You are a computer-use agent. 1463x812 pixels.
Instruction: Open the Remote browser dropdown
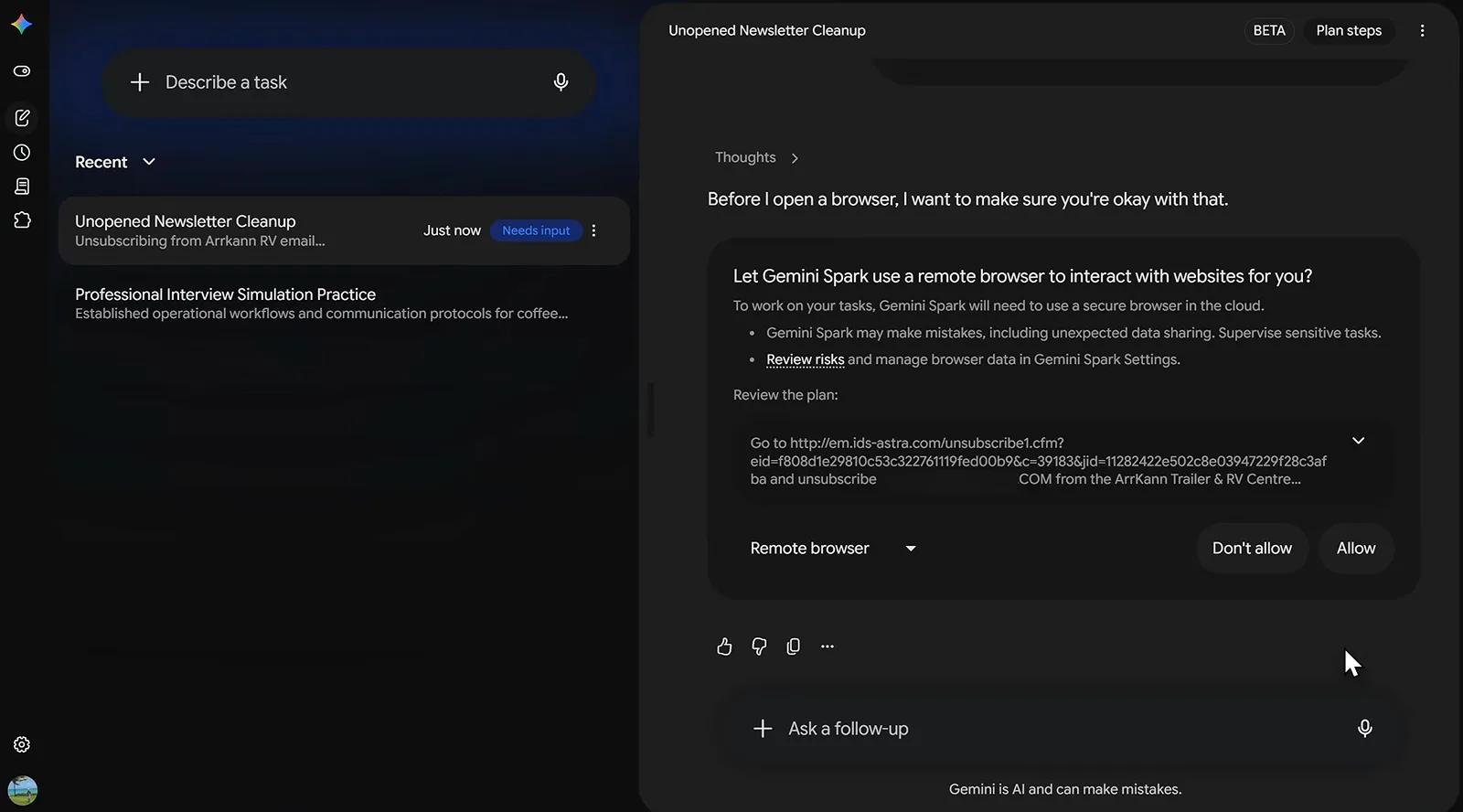(x=833, y=549)
